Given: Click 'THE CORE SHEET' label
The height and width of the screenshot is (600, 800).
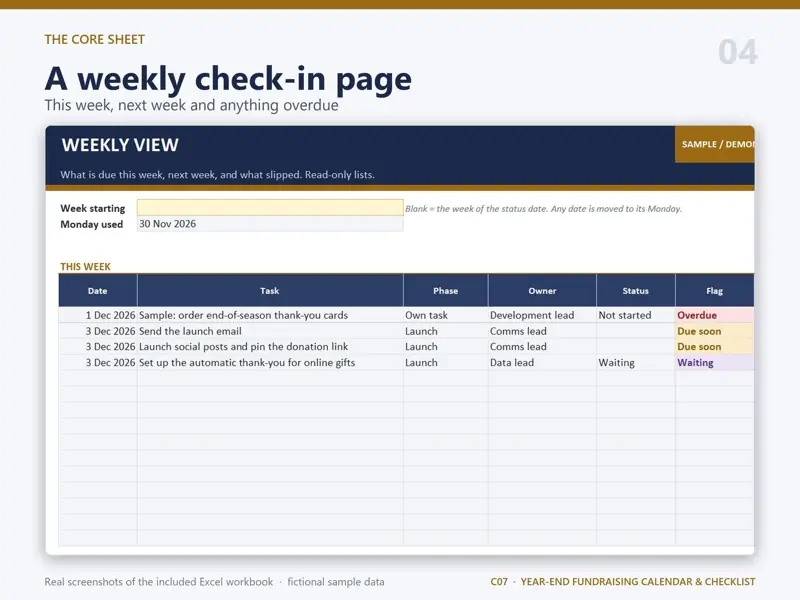Looking at the screenshot, I should coord(94,39).
